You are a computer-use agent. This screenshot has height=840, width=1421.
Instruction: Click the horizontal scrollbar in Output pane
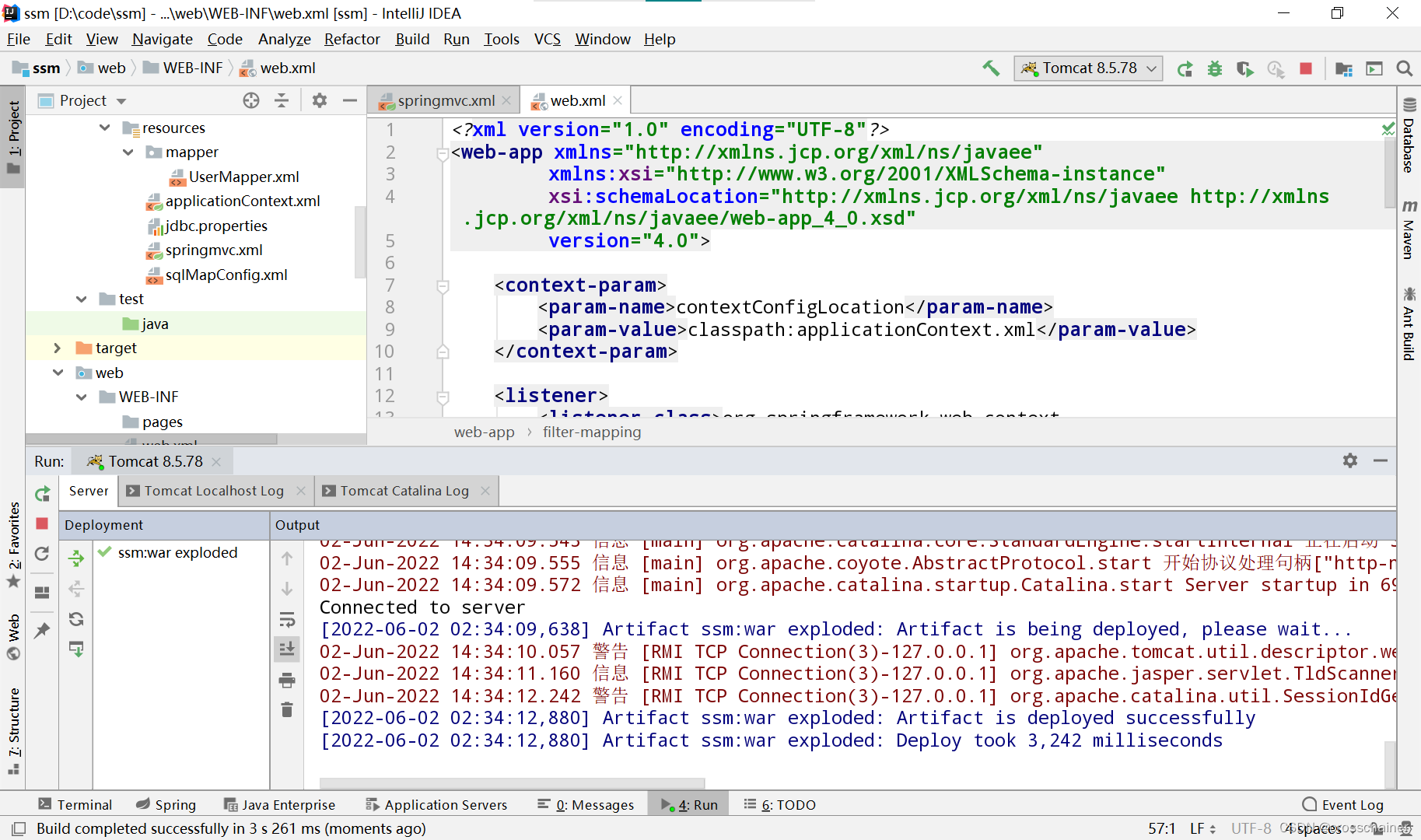tap(512, 782)
